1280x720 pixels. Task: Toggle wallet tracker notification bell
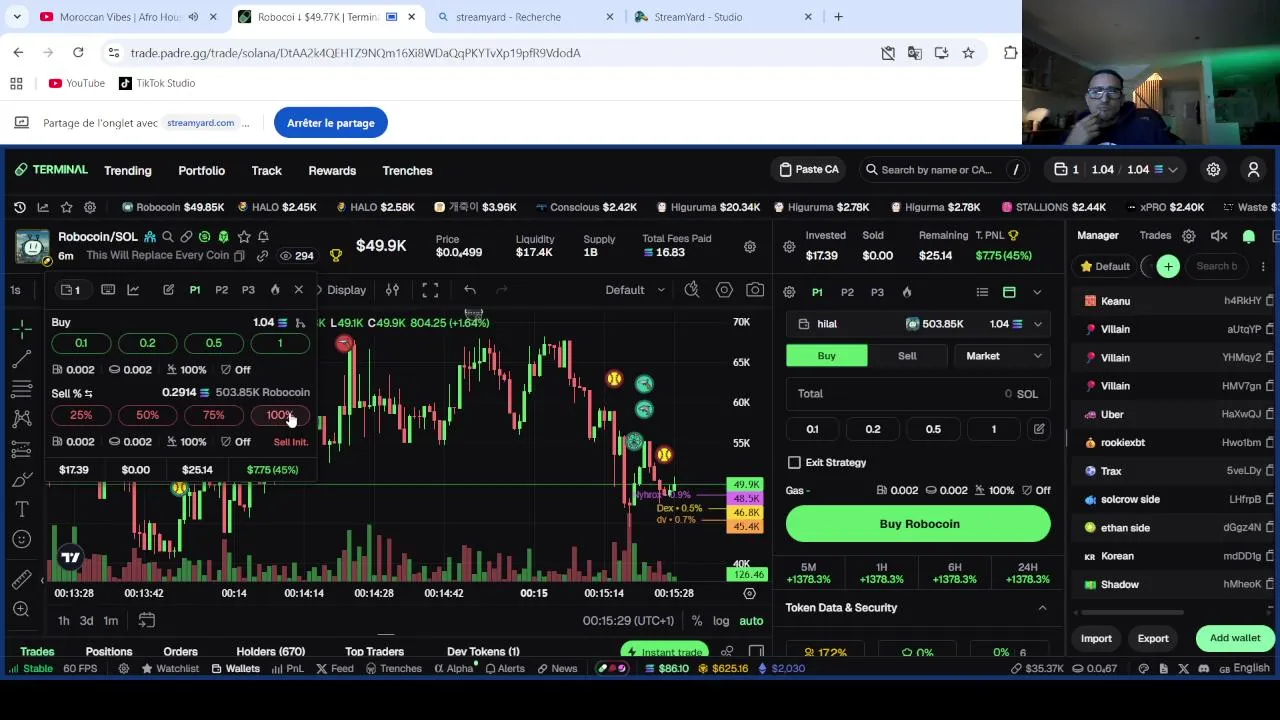[x=1249, y=236]
